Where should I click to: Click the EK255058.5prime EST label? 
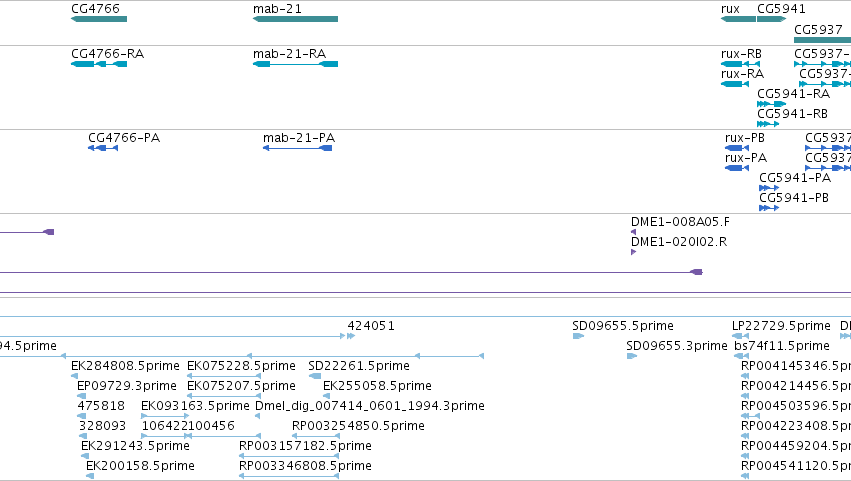point(377,386)
